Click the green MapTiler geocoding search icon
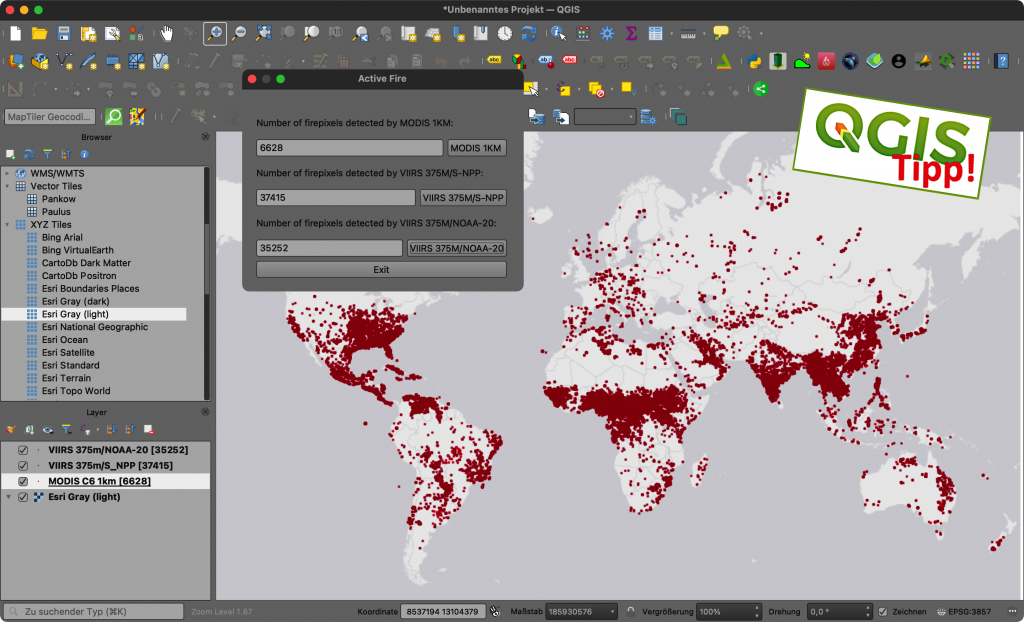 click(x=114, y=117)
